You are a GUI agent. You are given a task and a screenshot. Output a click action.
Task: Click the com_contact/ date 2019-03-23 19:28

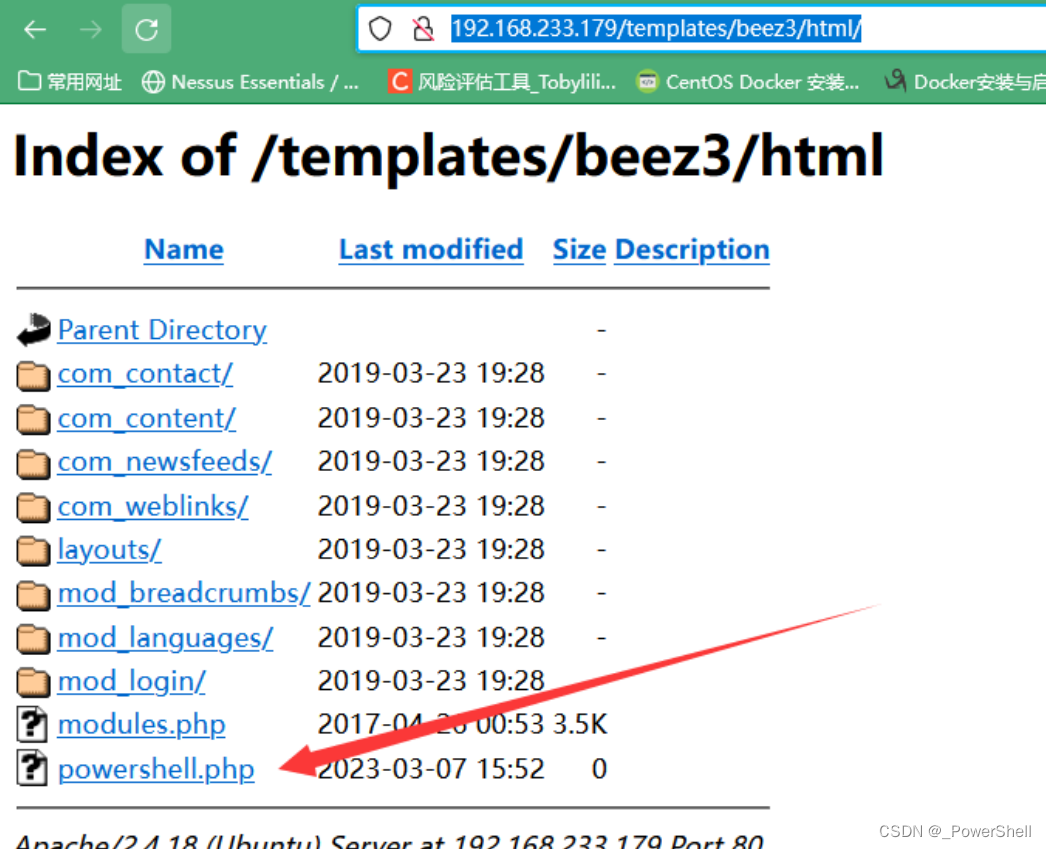(431, 373)
